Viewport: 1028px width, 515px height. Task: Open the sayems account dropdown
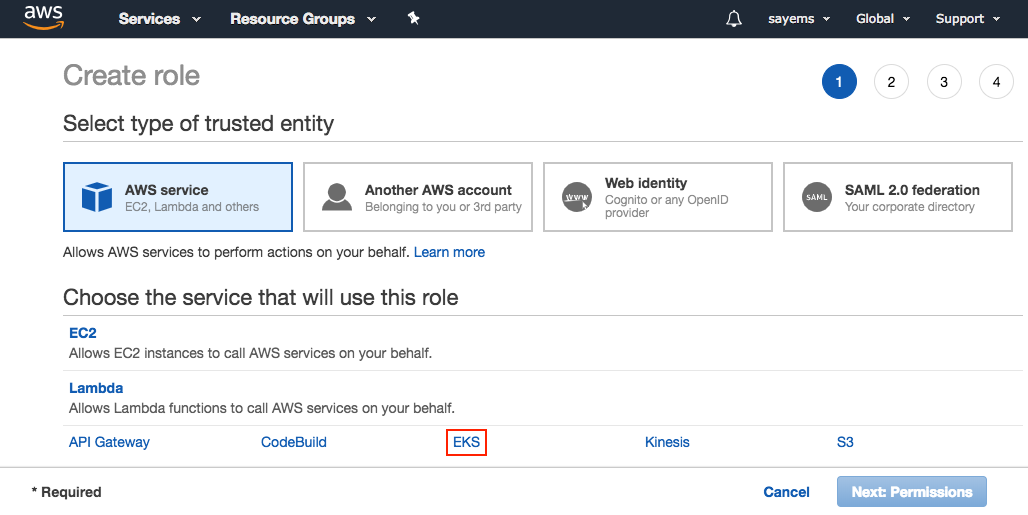[x=799, y=18]
